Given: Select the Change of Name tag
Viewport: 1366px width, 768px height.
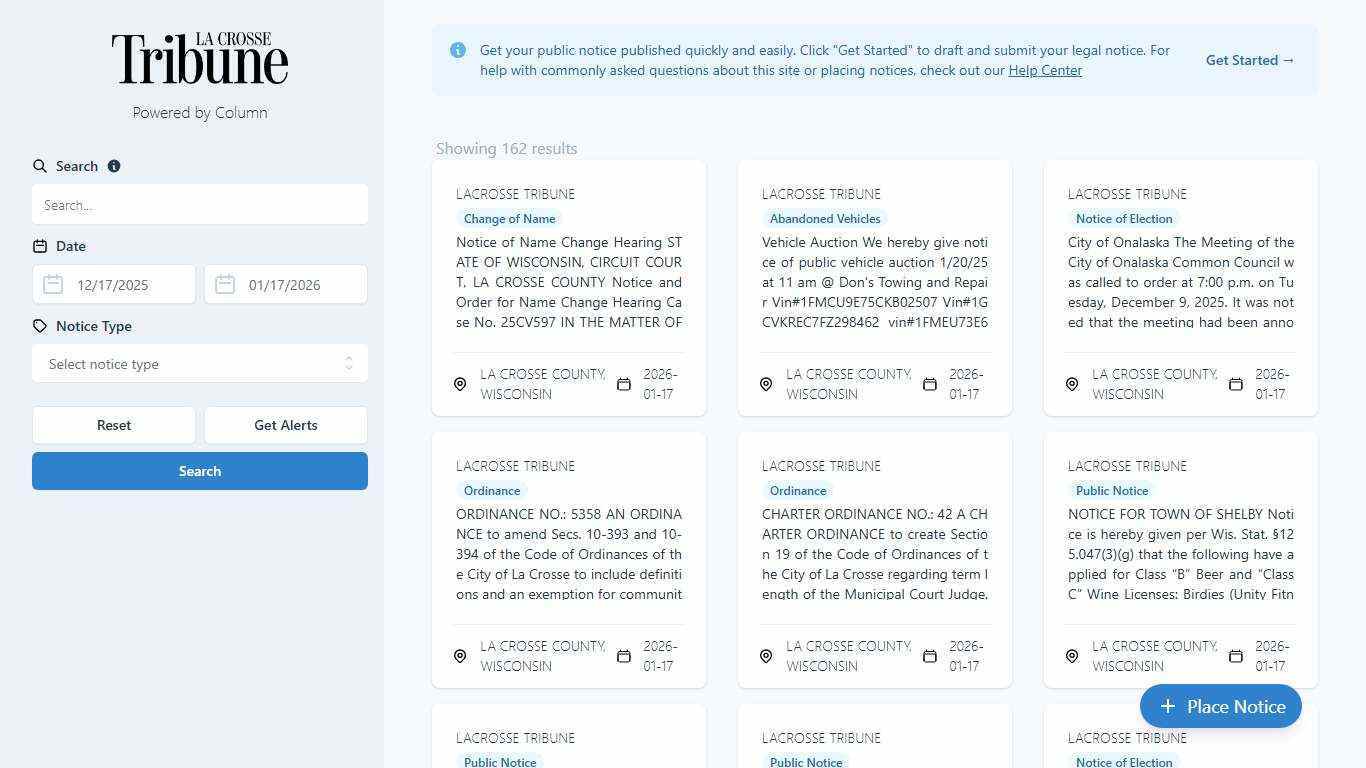Looking at the screenshot, I should (x=509, y=219).
